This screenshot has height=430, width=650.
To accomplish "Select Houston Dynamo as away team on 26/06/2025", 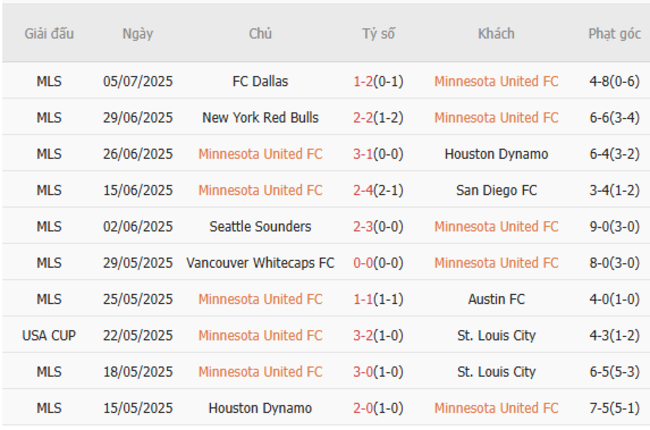I will pos(496,154).
